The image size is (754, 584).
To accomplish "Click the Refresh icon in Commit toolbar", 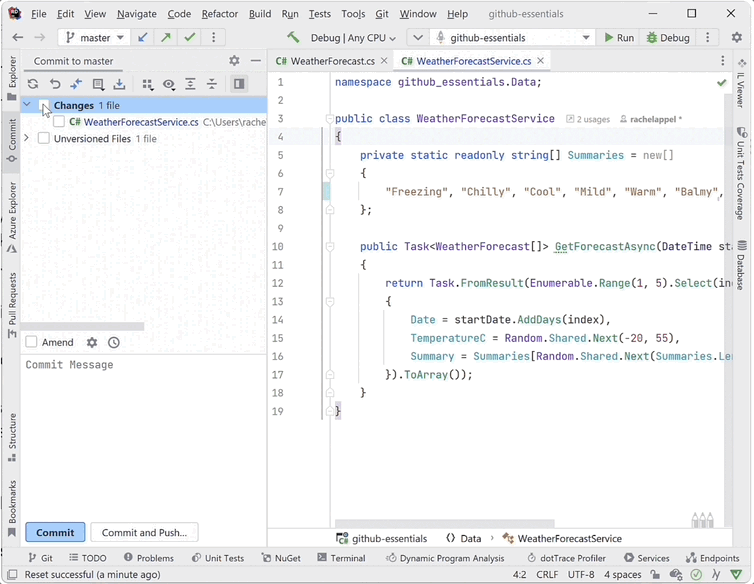I will pos(33,85).
